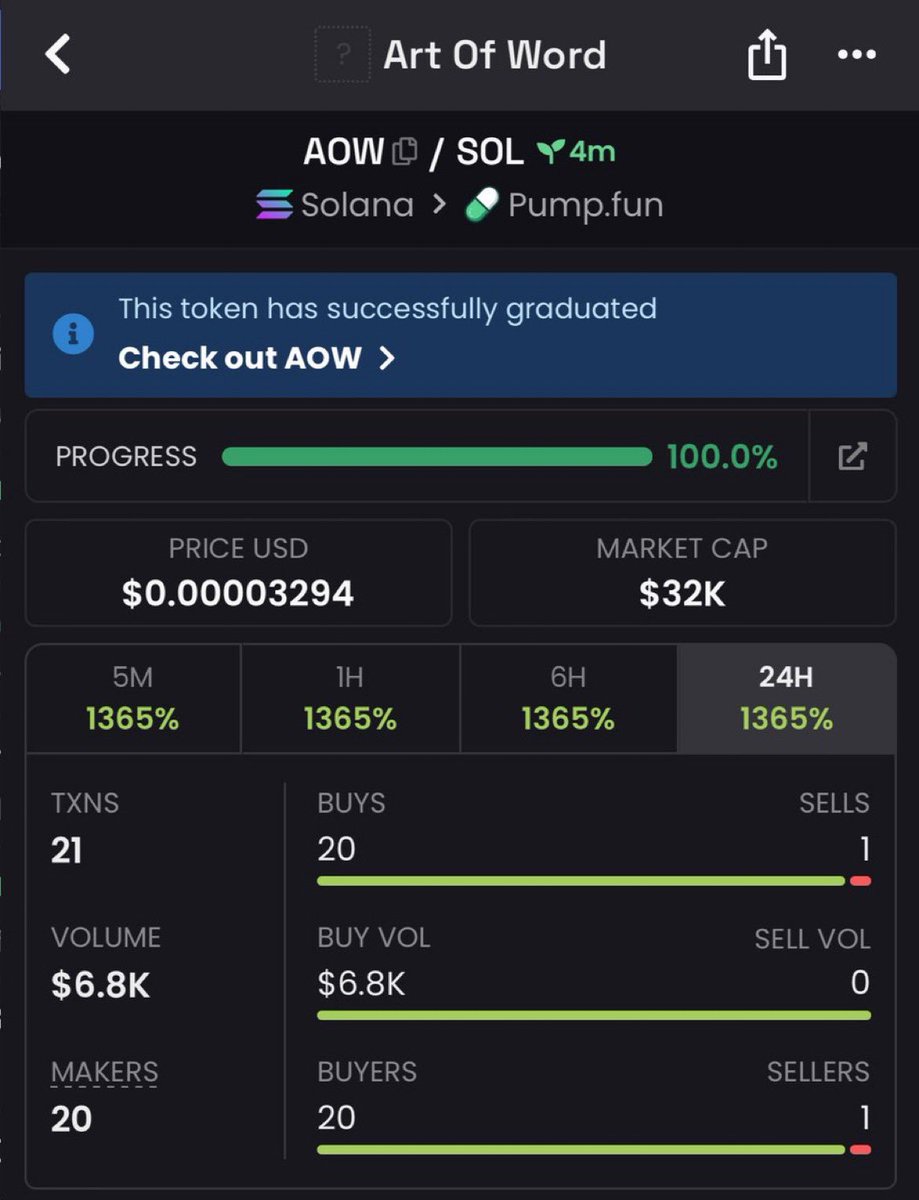Click the Price USD value box

(238, 573)
